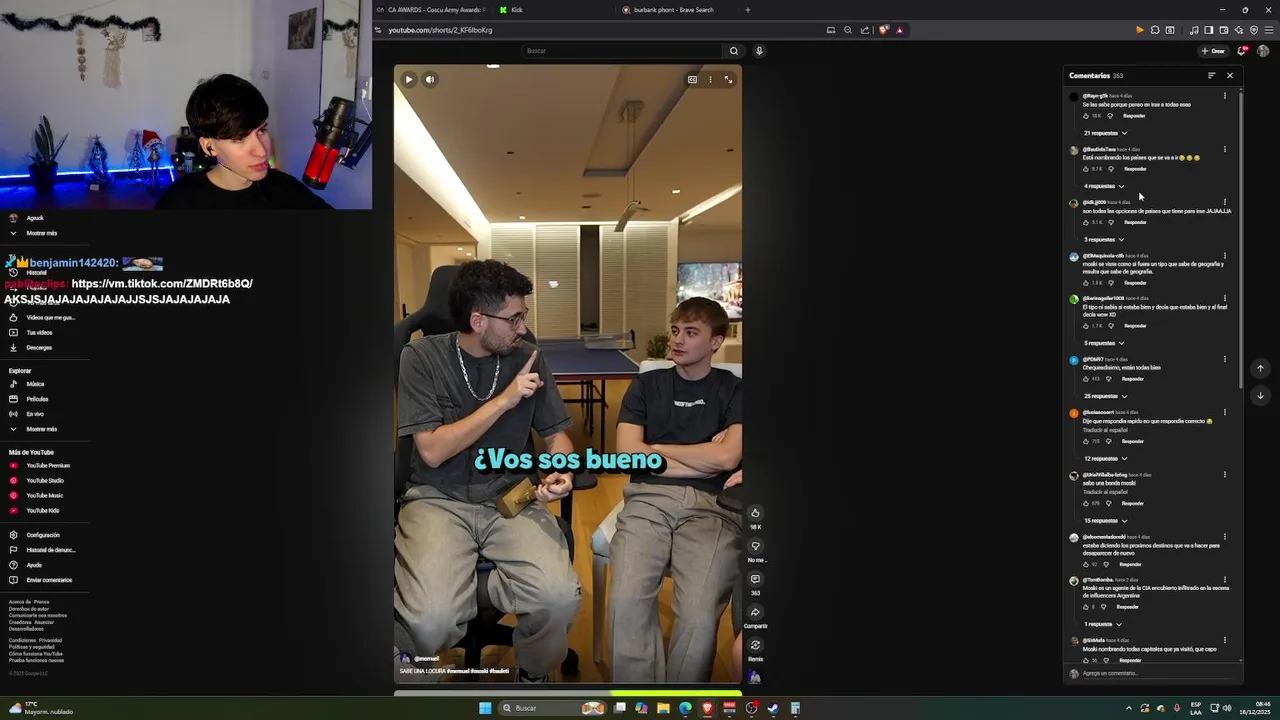The height and width of the screenshot is (720, 1280).
Task: Mute the Shorts video volume
Action: click(430, 79)
